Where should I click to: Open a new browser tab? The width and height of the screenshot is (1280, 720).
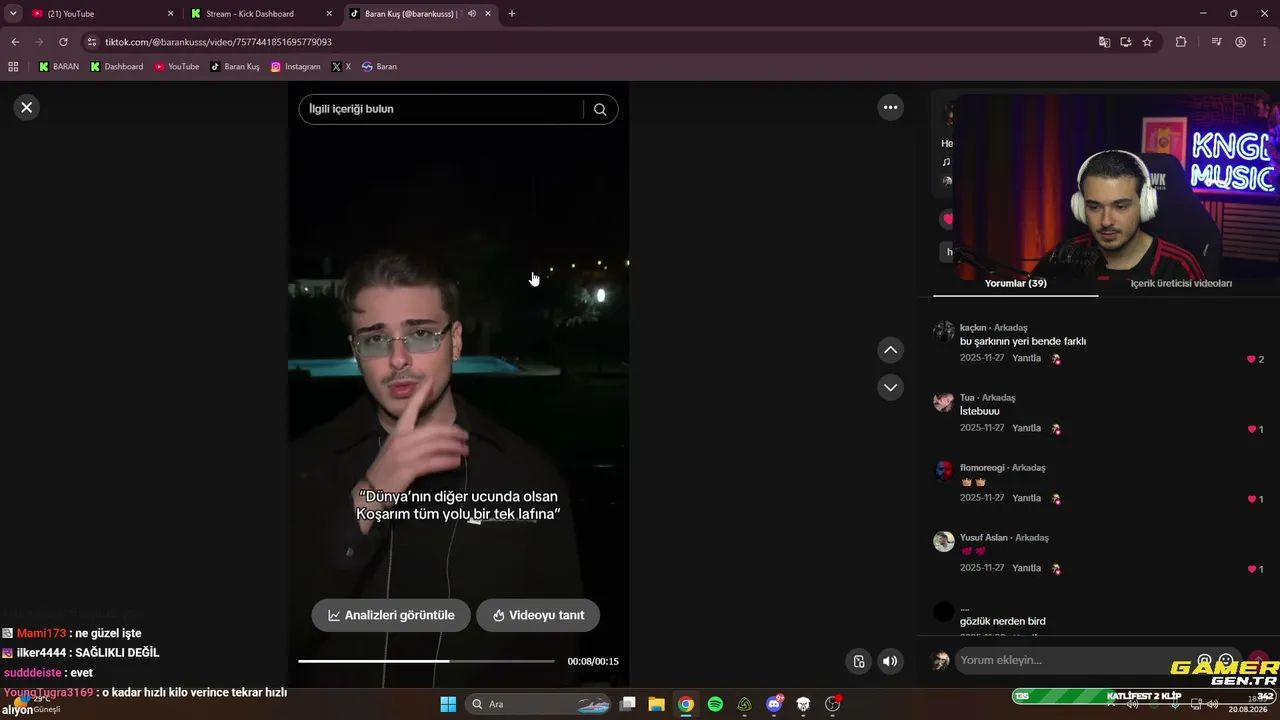[512, 14]
